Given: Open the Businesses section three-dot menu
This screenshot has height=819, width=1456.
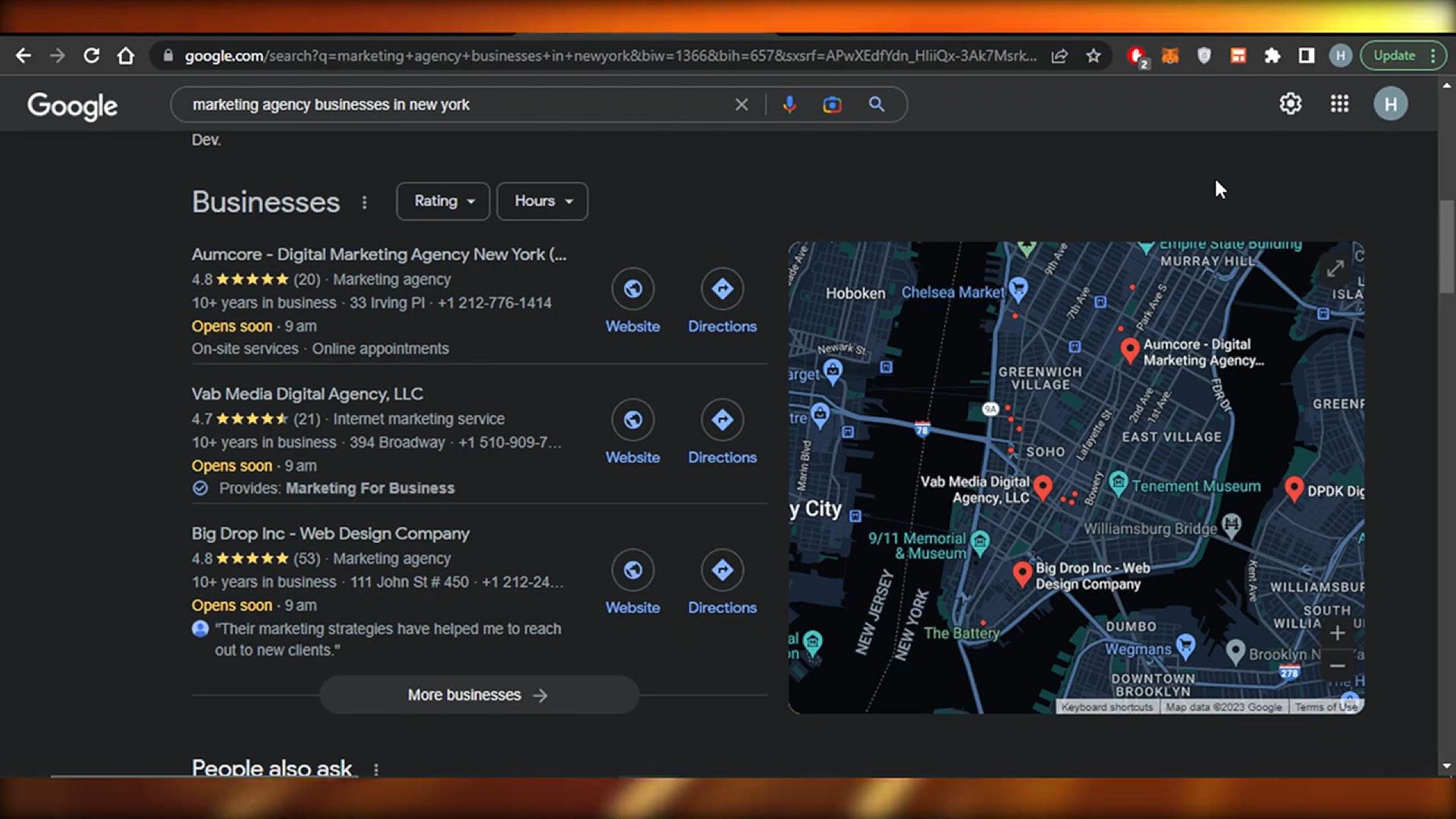Looking at the screenshot, I should coord(365,202).
